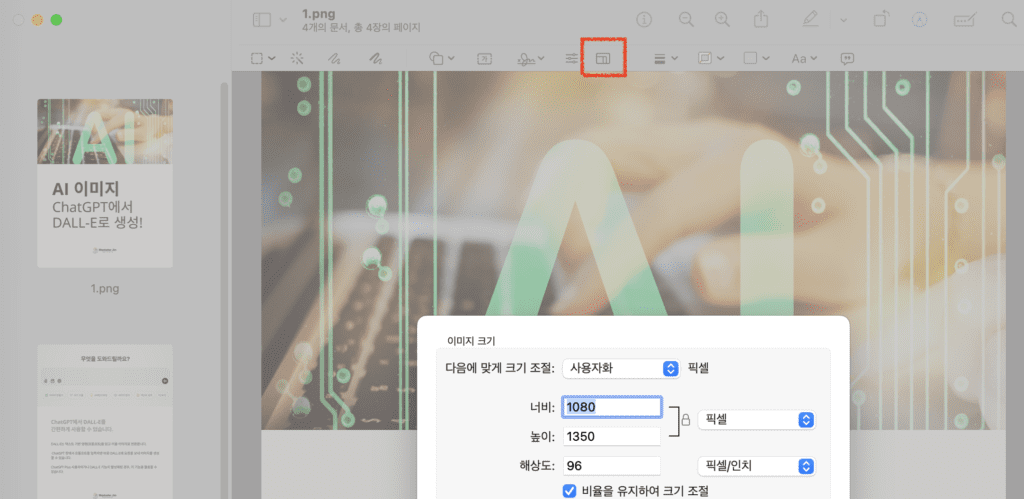Click the Zoom Out magnifier icon
1024x499 pixels.
tap(686, 19)
